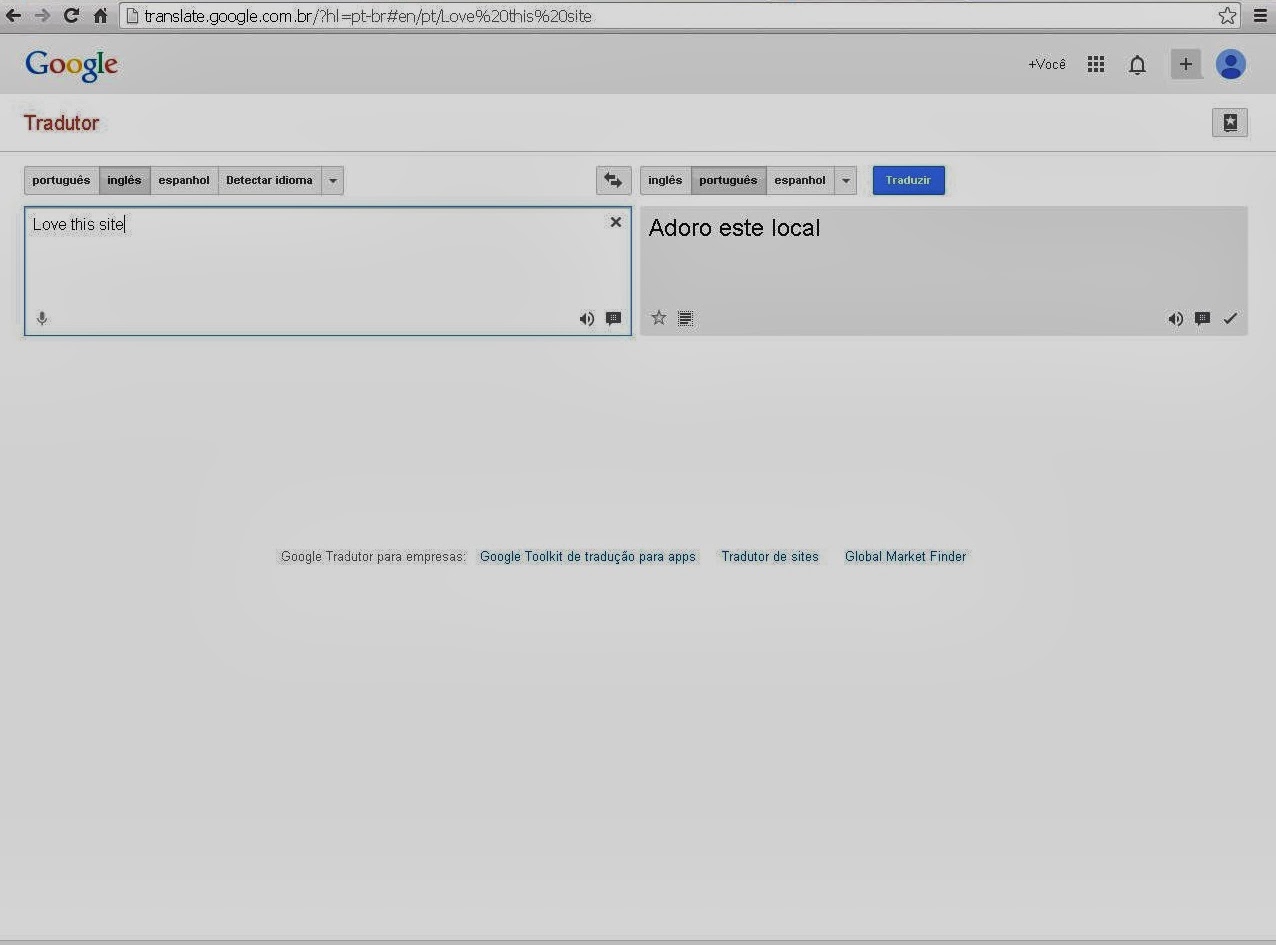
Task: Open the +Você link
Action: coord(1047,64)
